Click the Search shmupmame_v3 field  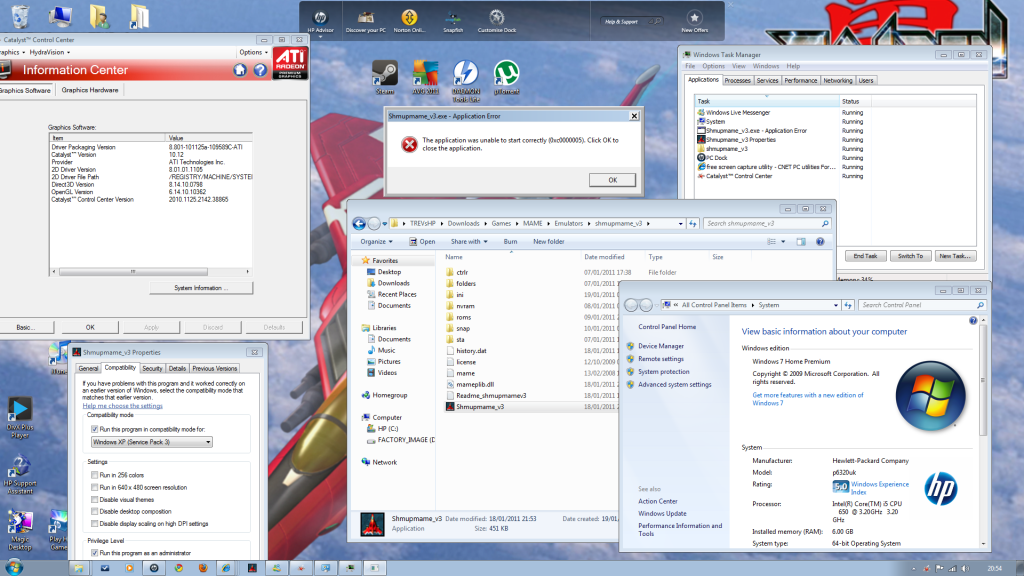coord(767,223)
